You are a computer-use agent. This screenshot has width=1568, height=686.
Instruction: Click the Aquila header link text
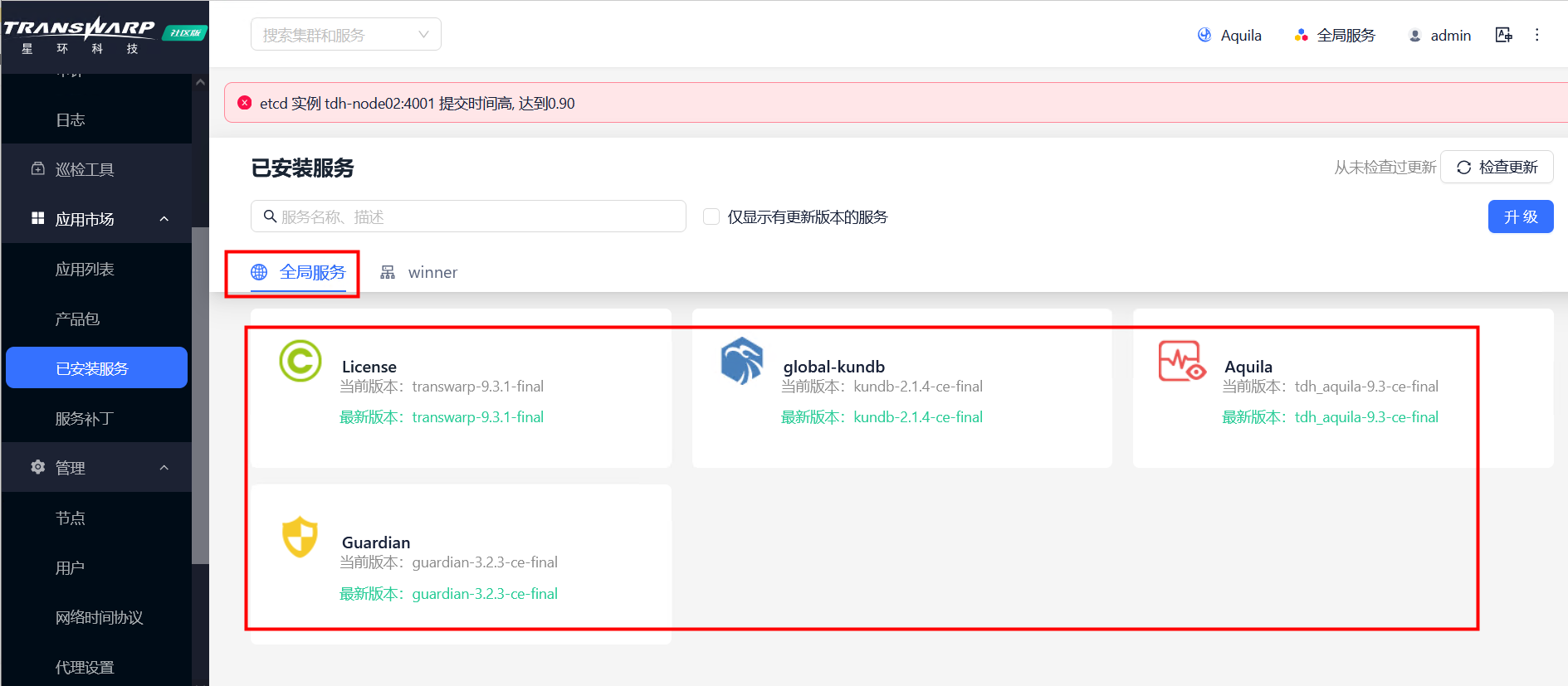(1241, 35)
